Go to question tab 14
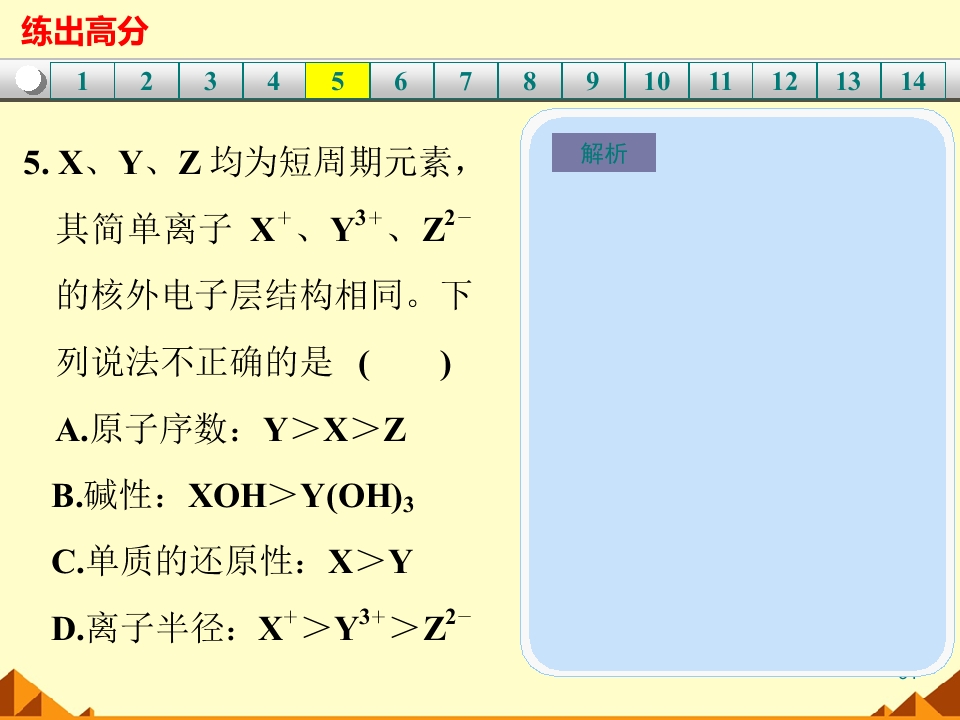Viewport: 960px width, 720px height. coord(913,81)
